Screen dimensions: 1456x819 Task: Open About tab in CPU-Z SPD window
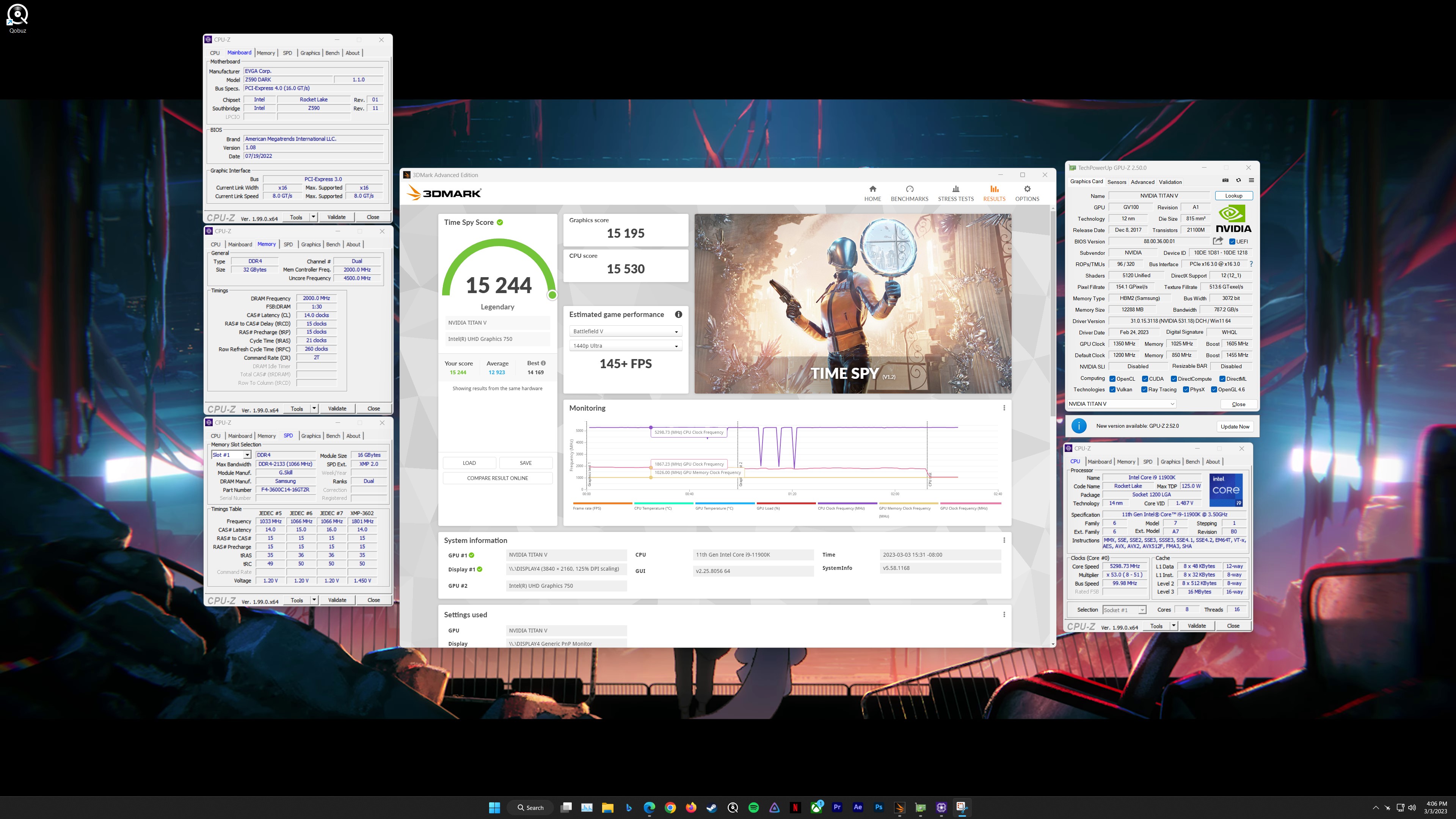(353, 436)
